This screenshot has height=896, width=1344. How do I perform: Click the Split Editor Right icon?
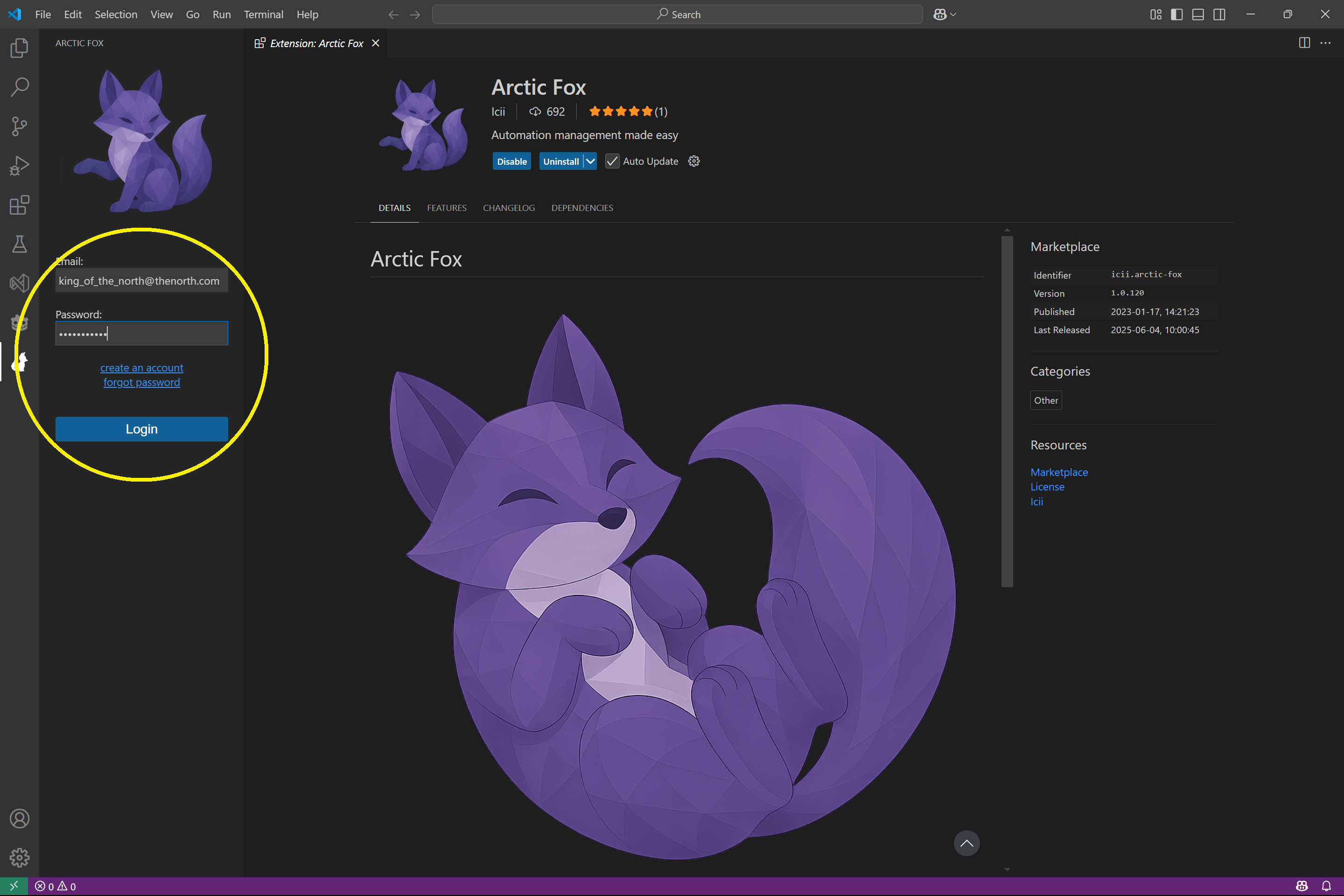pos(1304,43)
